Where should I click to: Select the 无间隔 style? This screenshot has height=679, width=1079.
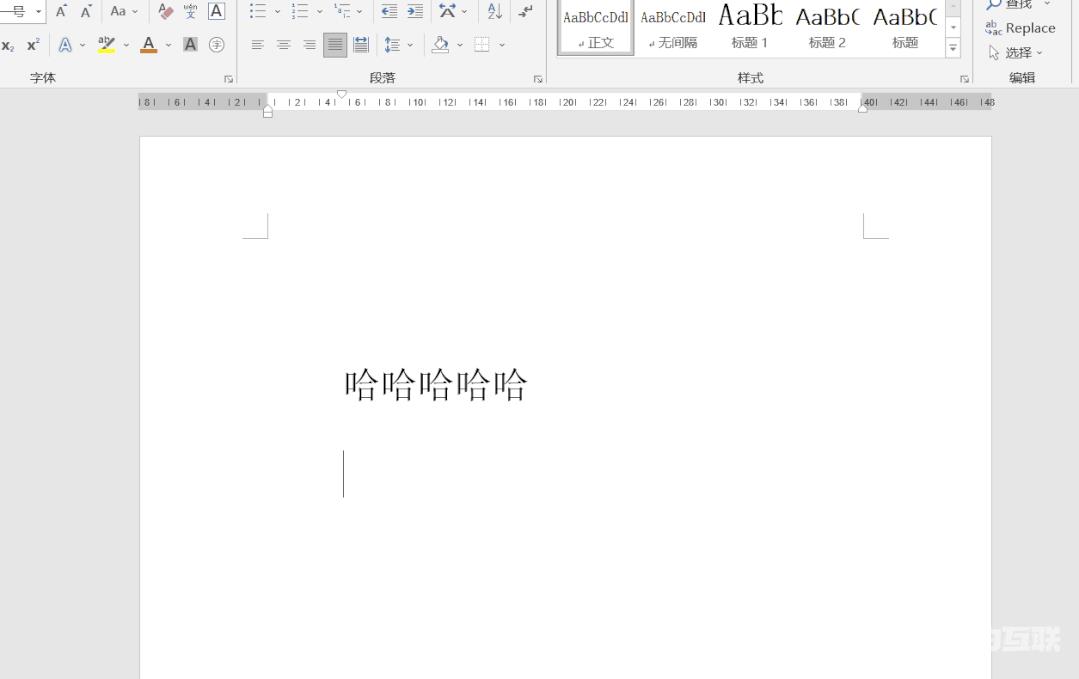click(x=672, y=27)
